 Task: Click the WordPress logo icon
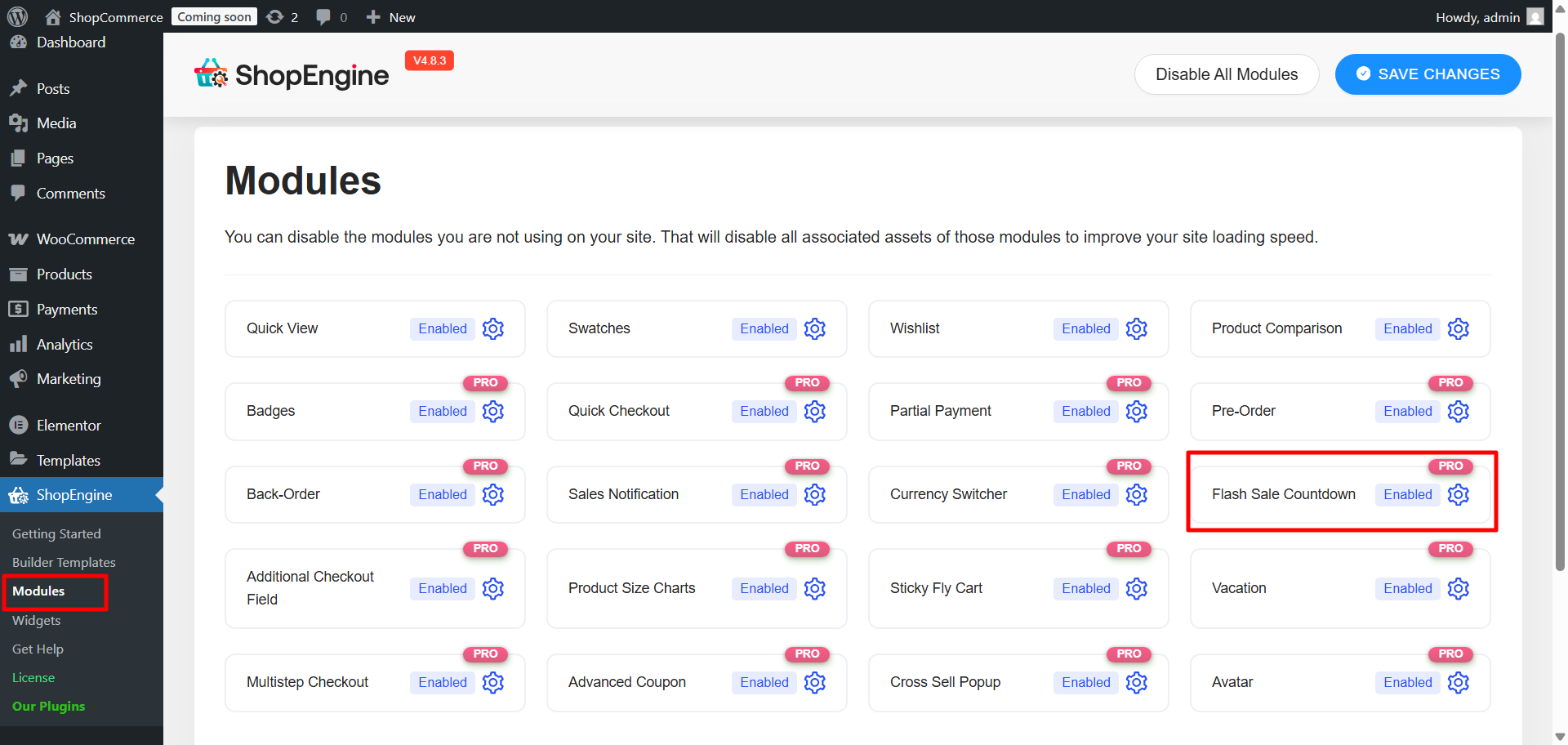[18, 16]
